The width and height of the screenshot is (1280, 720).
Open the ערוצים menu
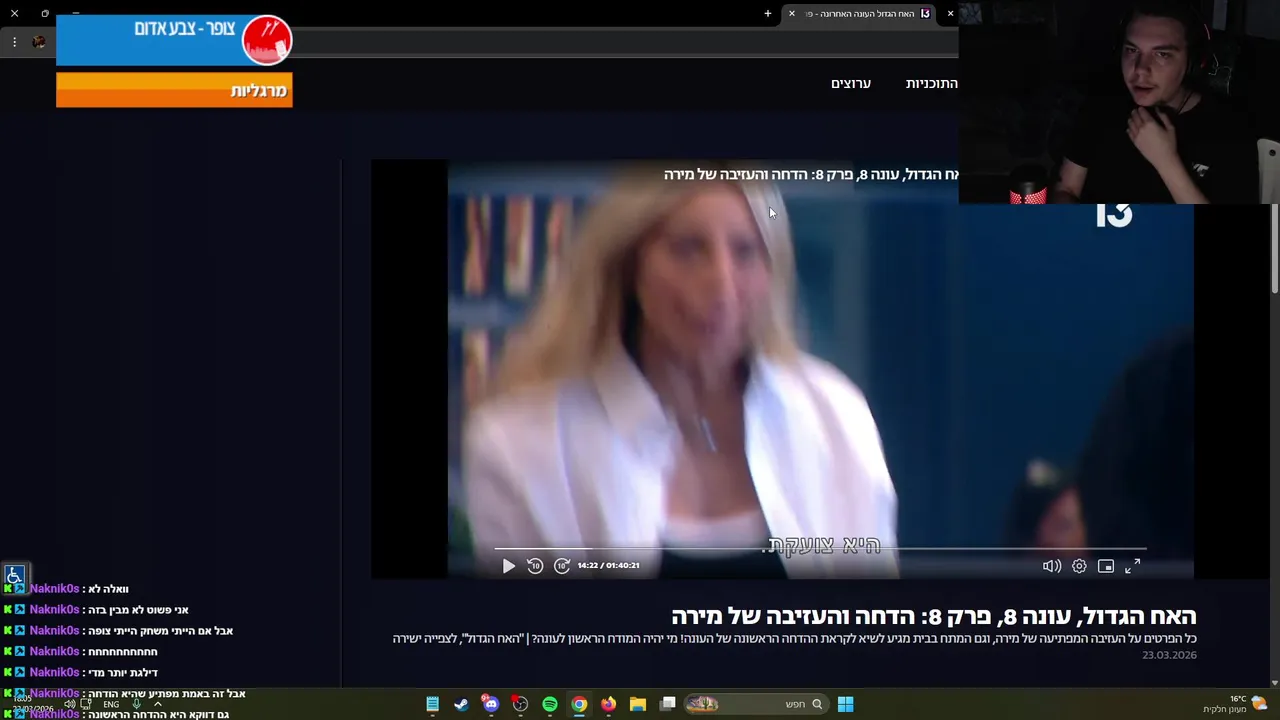(851, 83)
